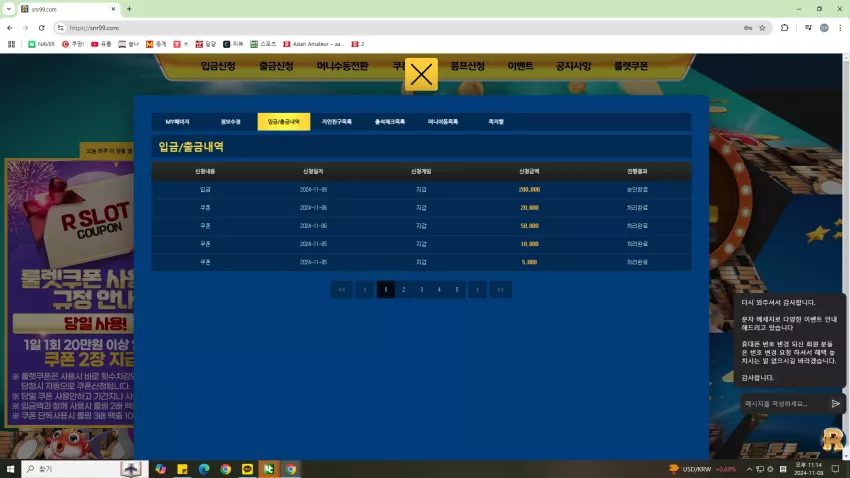This screenshot has height=478, width=850.
Task: Open the Chrome extensions puzzle icon
Action: click(784, 28)
